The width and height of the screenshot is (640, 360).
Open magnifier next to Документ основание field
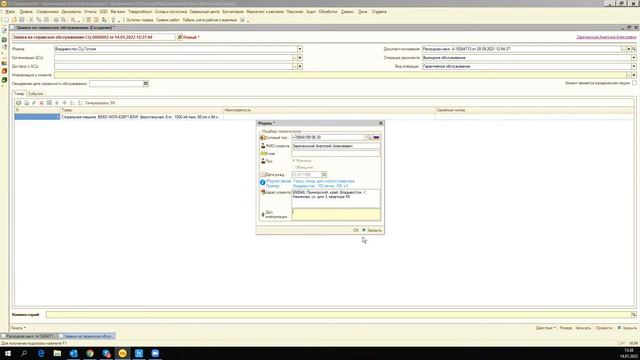pos(634,49)
